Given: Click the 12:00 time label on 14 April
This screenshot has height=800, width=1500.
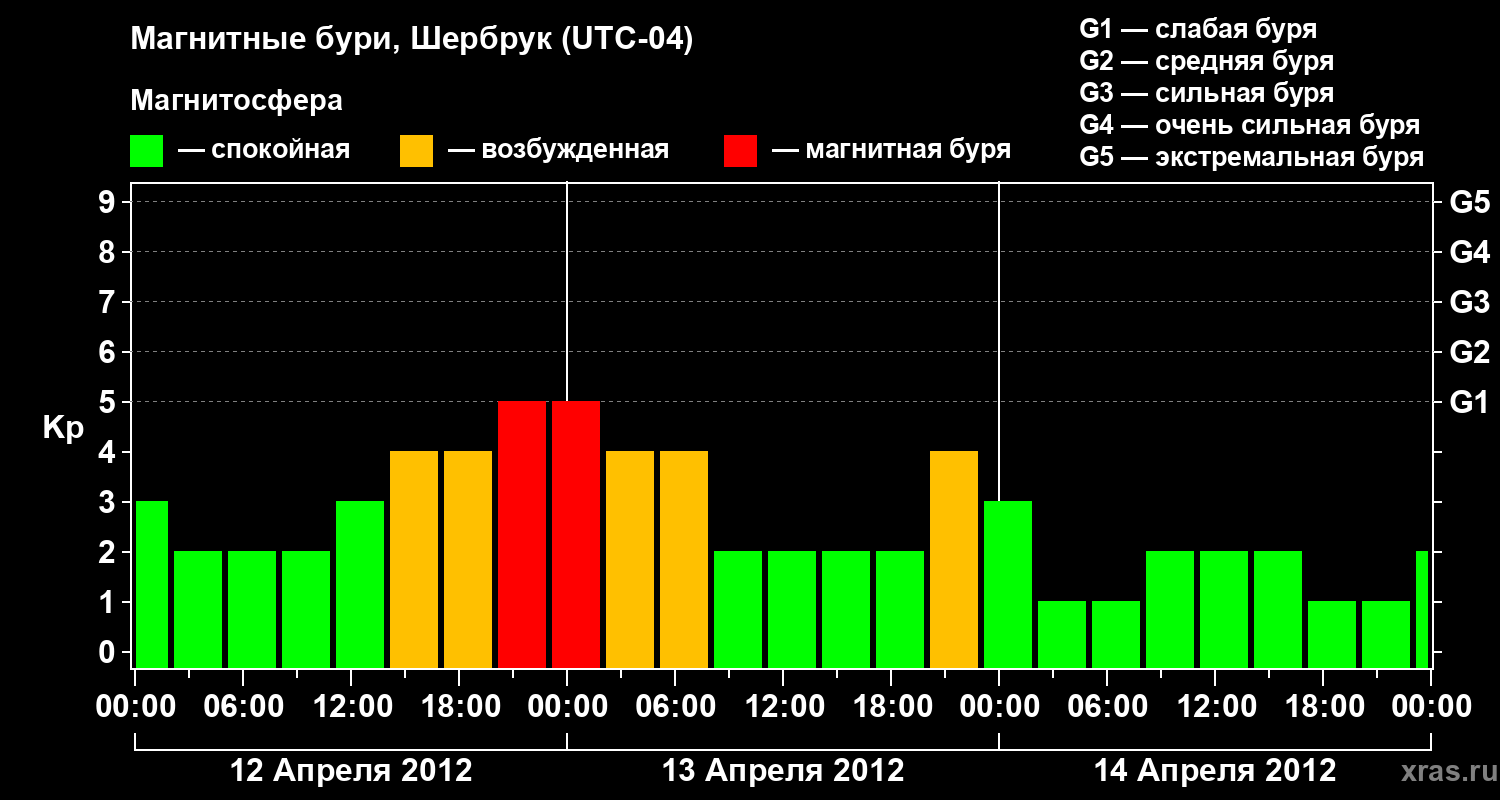Looking at the screenshot, I should (x=1214, y=706).
